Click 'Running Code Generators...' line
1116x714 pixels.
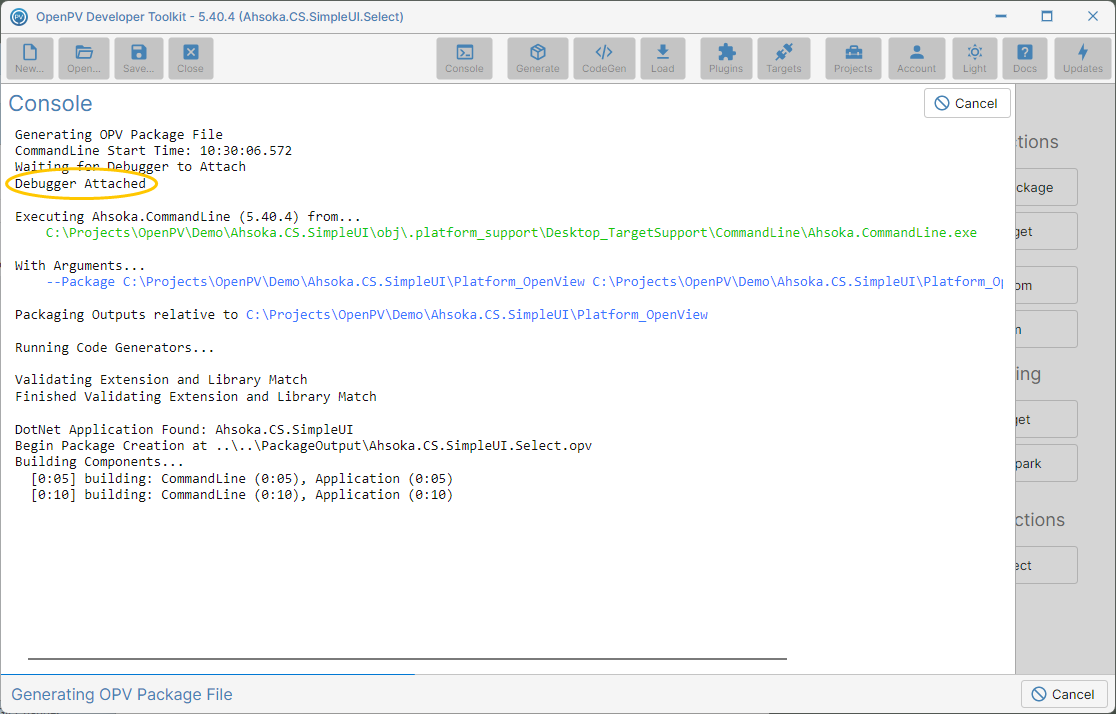click(x=115, y=347)
